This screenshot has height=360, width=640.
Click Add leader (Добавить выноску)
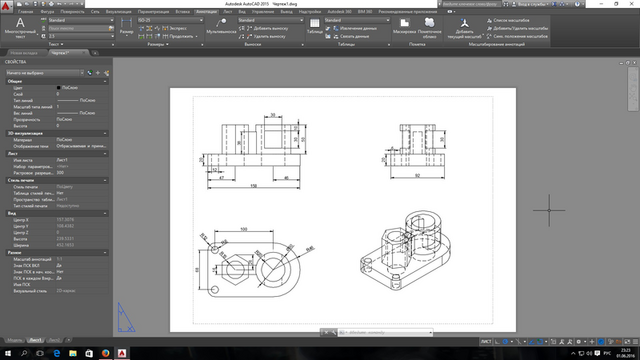(x=267, y=28)
